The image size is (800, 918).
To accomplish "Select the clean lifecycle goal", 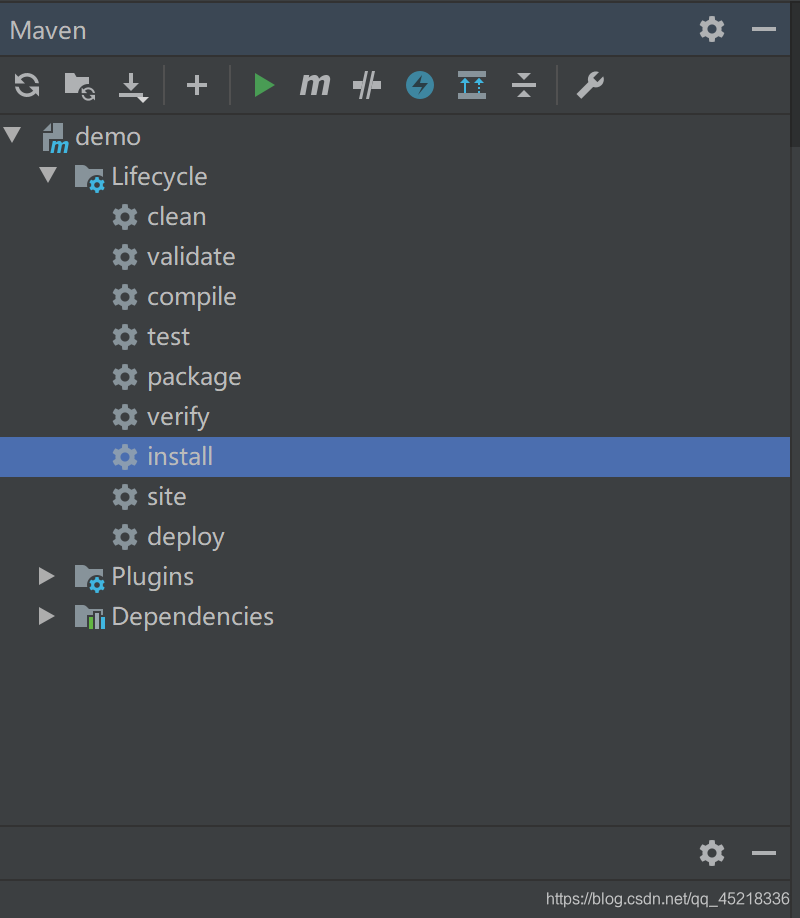I will (x=176, y=217).
